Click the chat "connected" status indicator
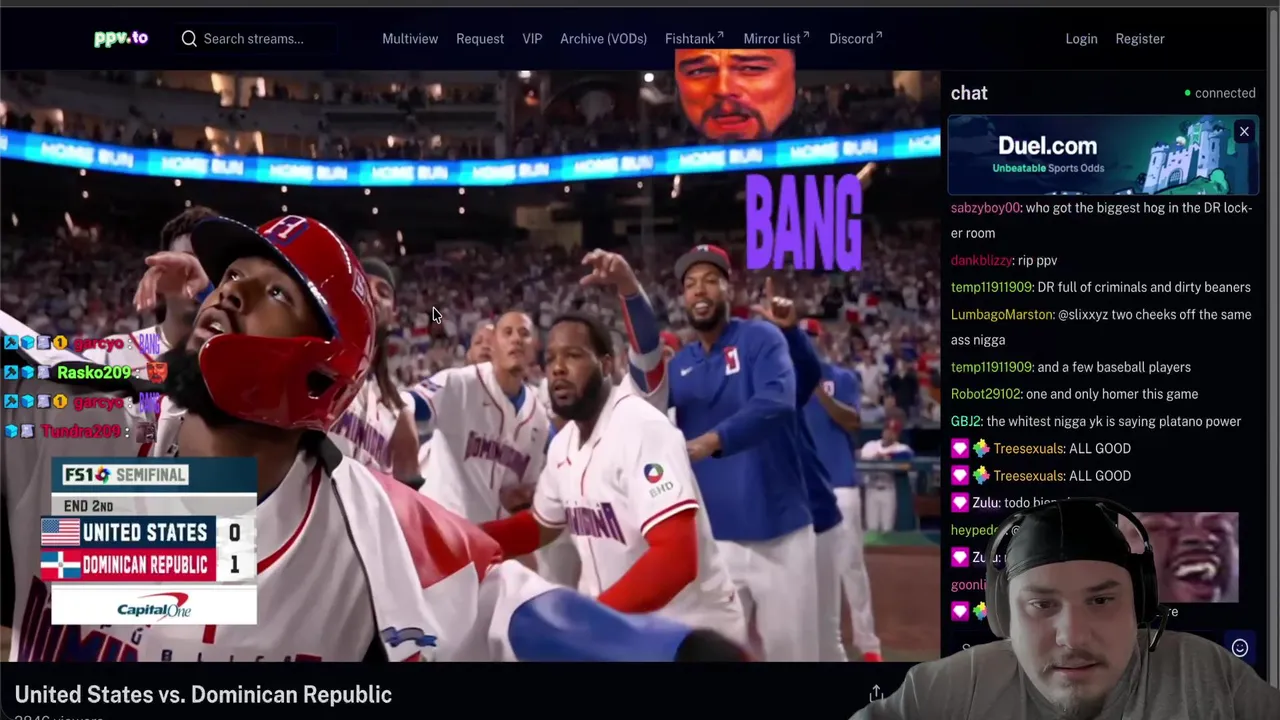The image size is (1280, 720). click(1220, 93)
